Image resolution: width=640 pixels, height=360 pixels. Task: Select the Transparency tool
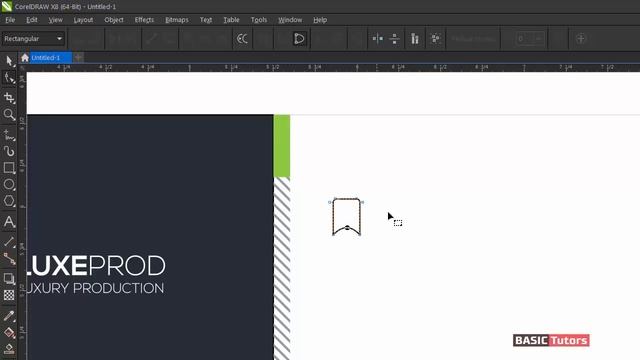pyautogui.click(x=9, y=296)
